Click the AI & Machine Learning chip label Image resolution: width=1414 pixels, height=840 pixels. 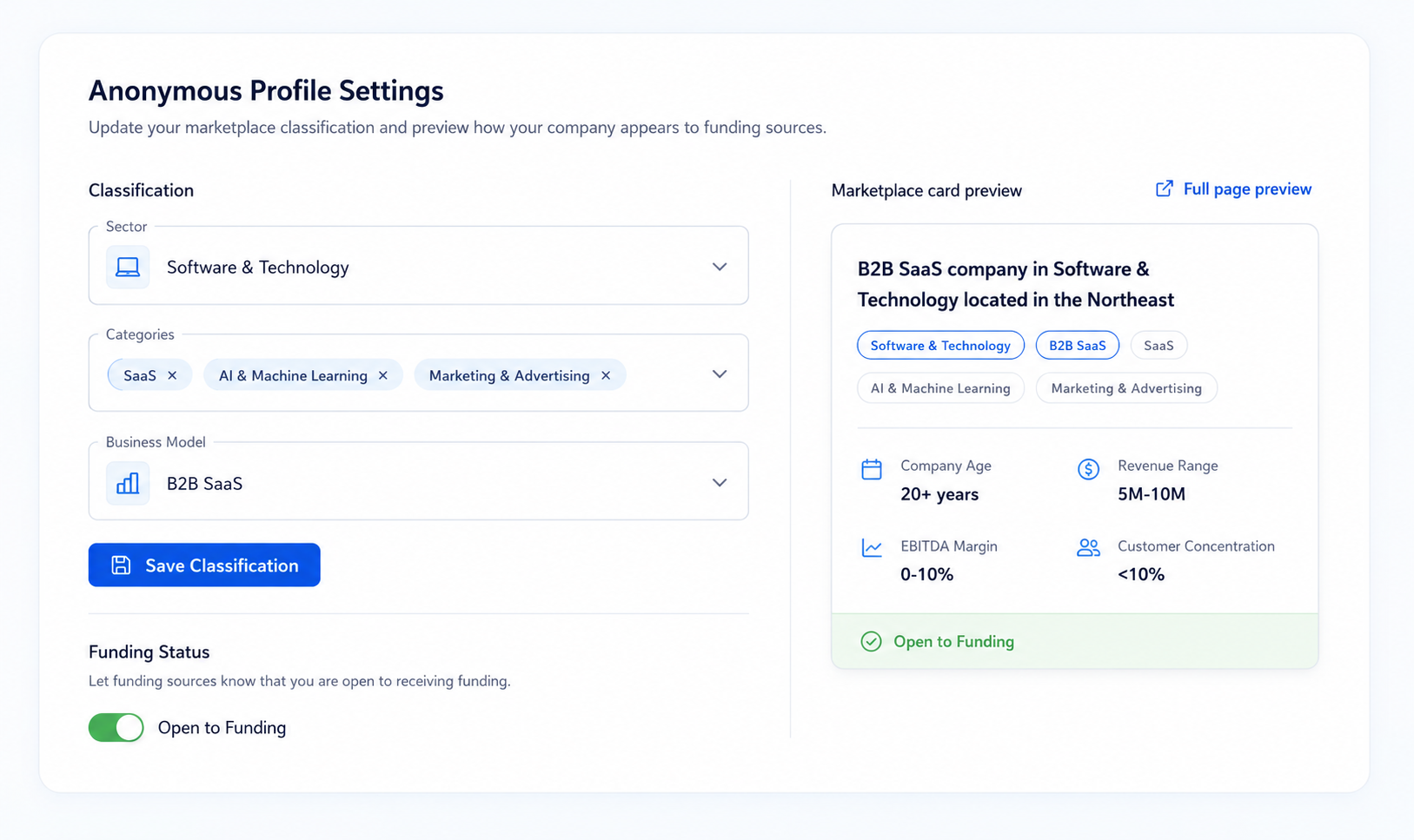(293, 375)
